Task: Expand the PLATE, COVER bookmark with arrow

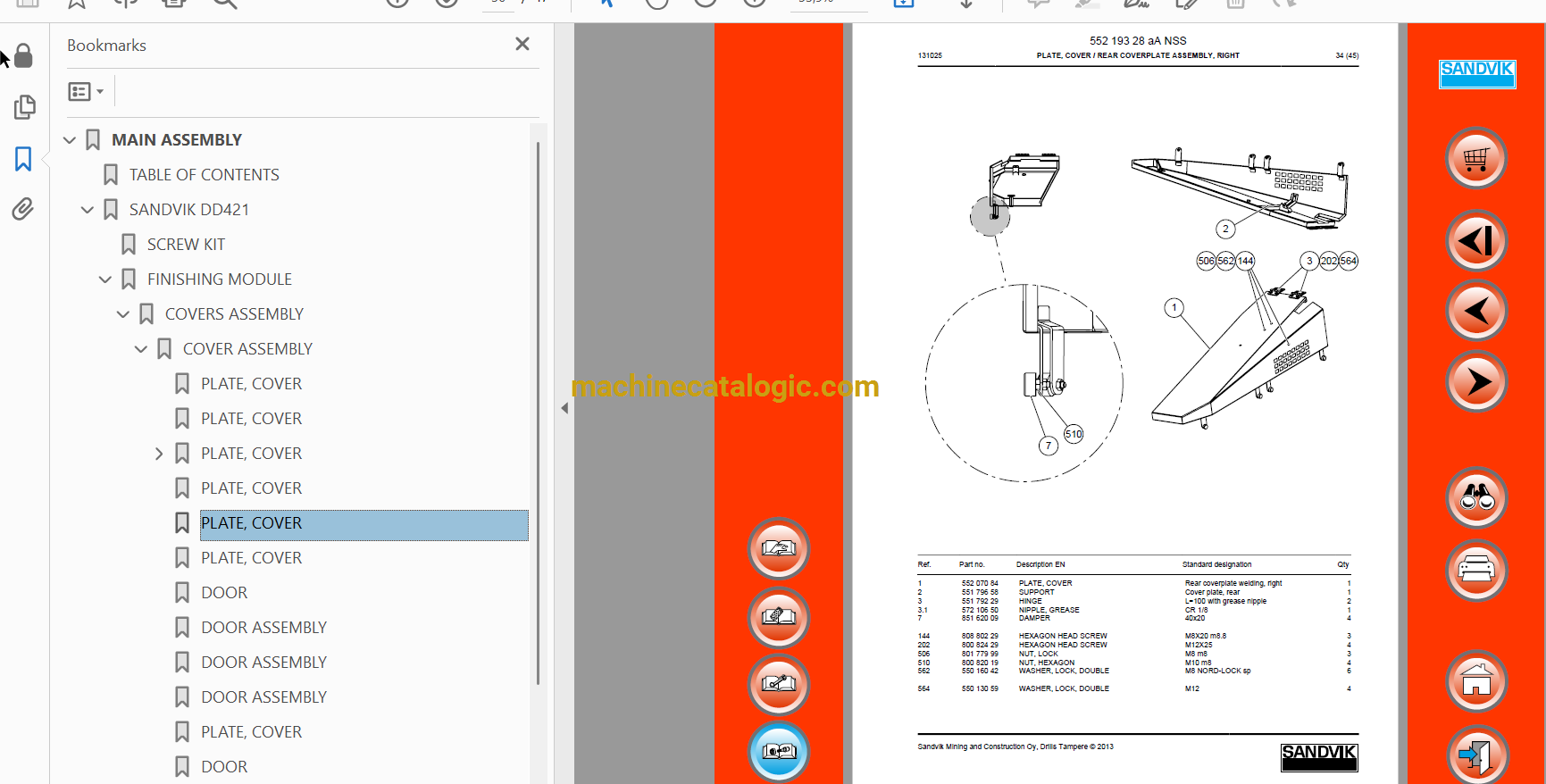Action: [x=159, y=454]
